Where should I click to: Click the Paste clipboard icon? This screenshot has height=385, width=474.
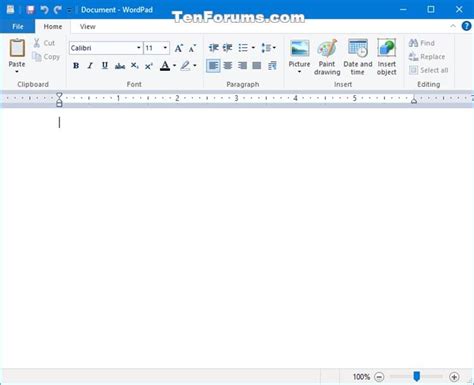pos(17,48)
